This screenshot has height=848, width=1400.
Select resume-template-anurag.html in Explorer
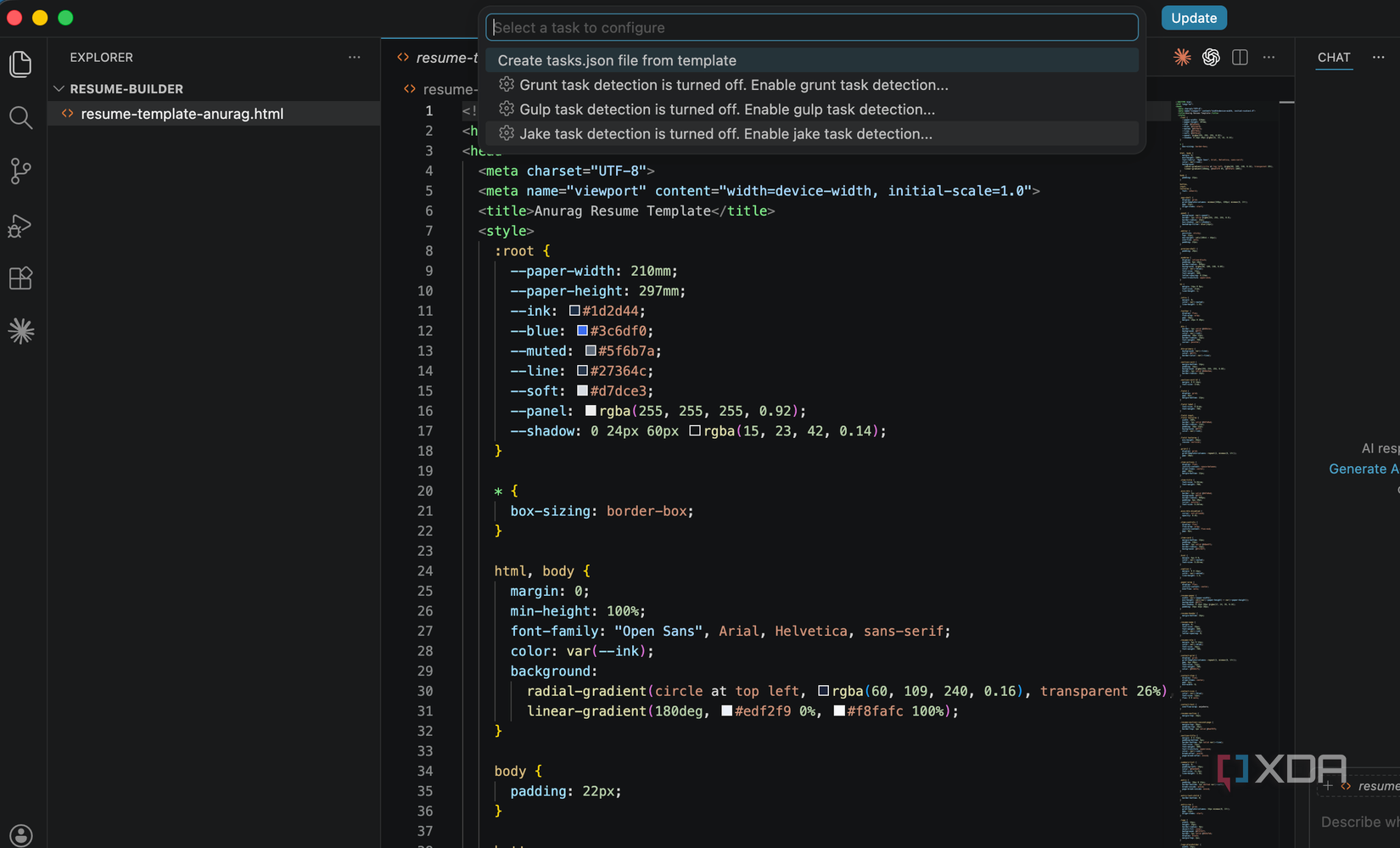click(214, 114)
